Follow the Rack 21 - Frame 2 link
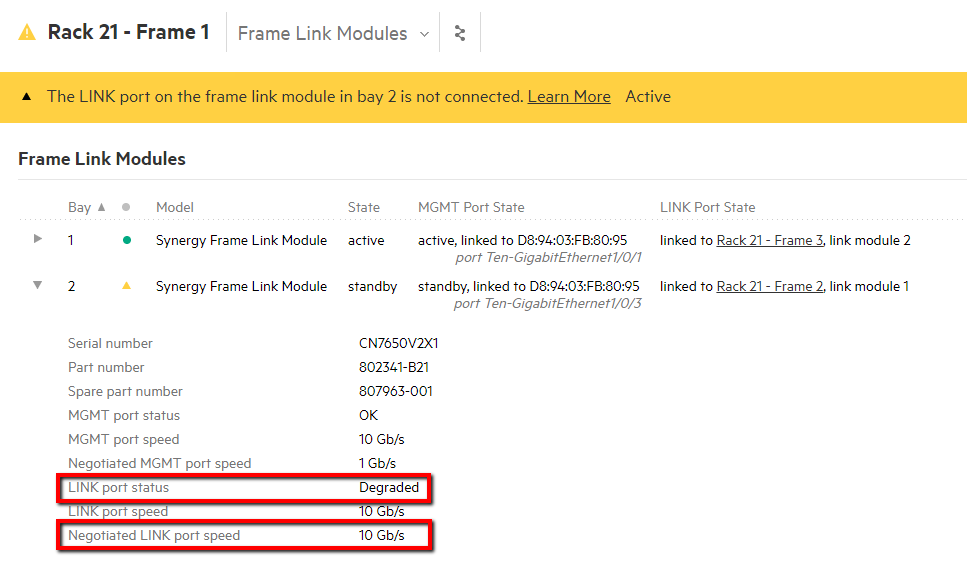This screenshot has width=967, height=571. (x=769, y=286)
